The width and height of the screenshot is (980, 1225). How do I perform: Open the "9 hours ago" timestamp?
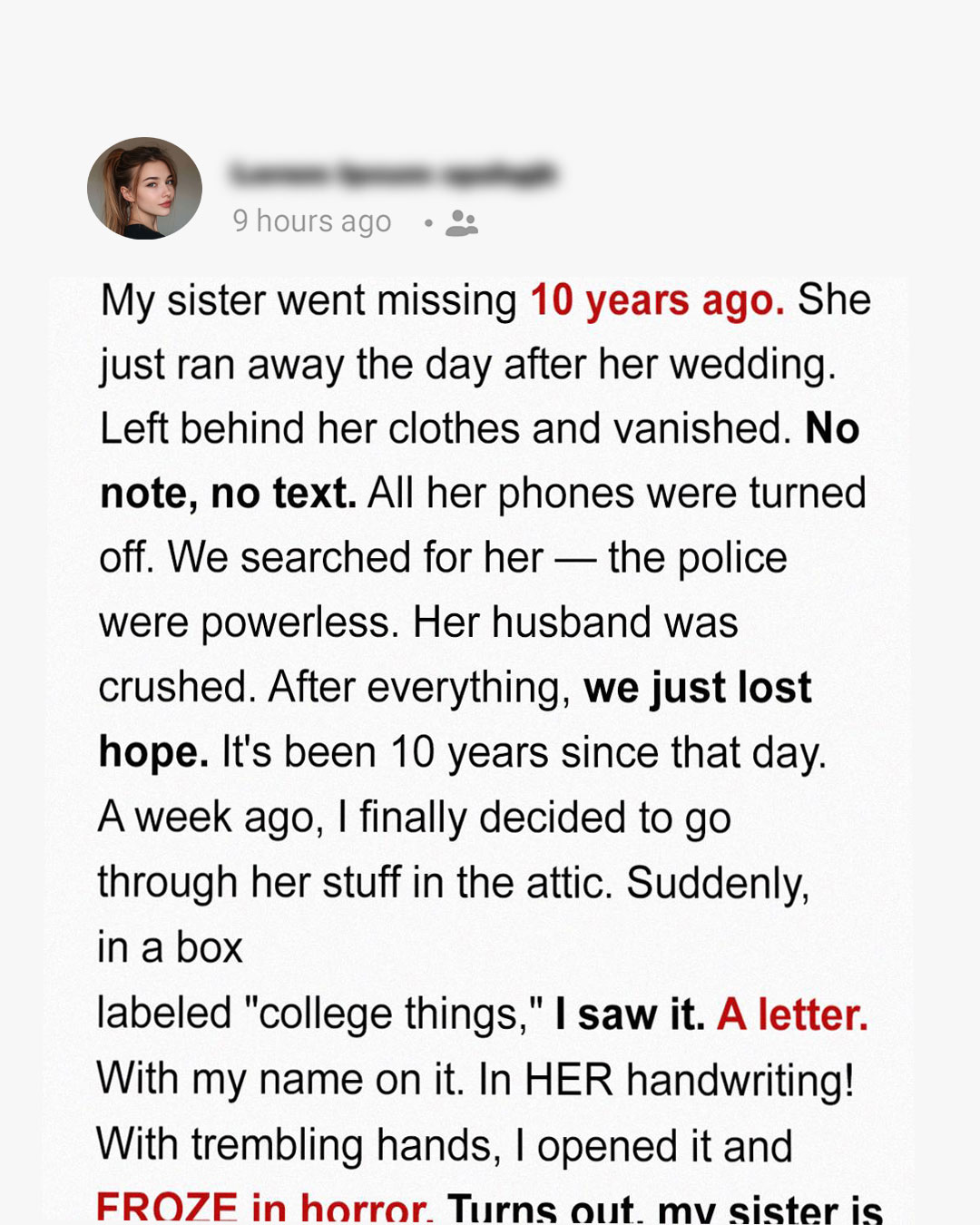pyautogui.click(x=311, y=221)
